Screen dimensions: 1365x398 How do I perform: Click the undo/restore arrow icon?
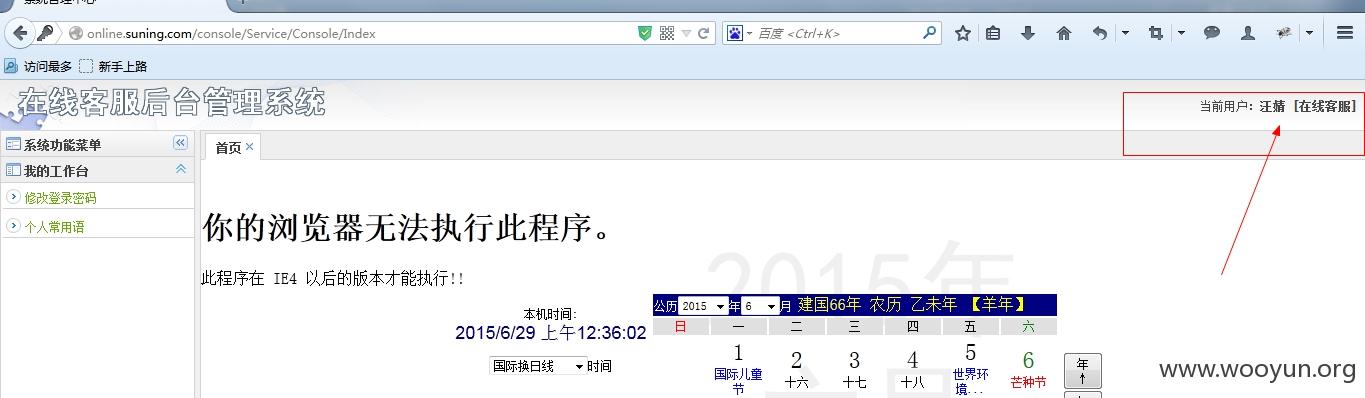[1100, 33]
